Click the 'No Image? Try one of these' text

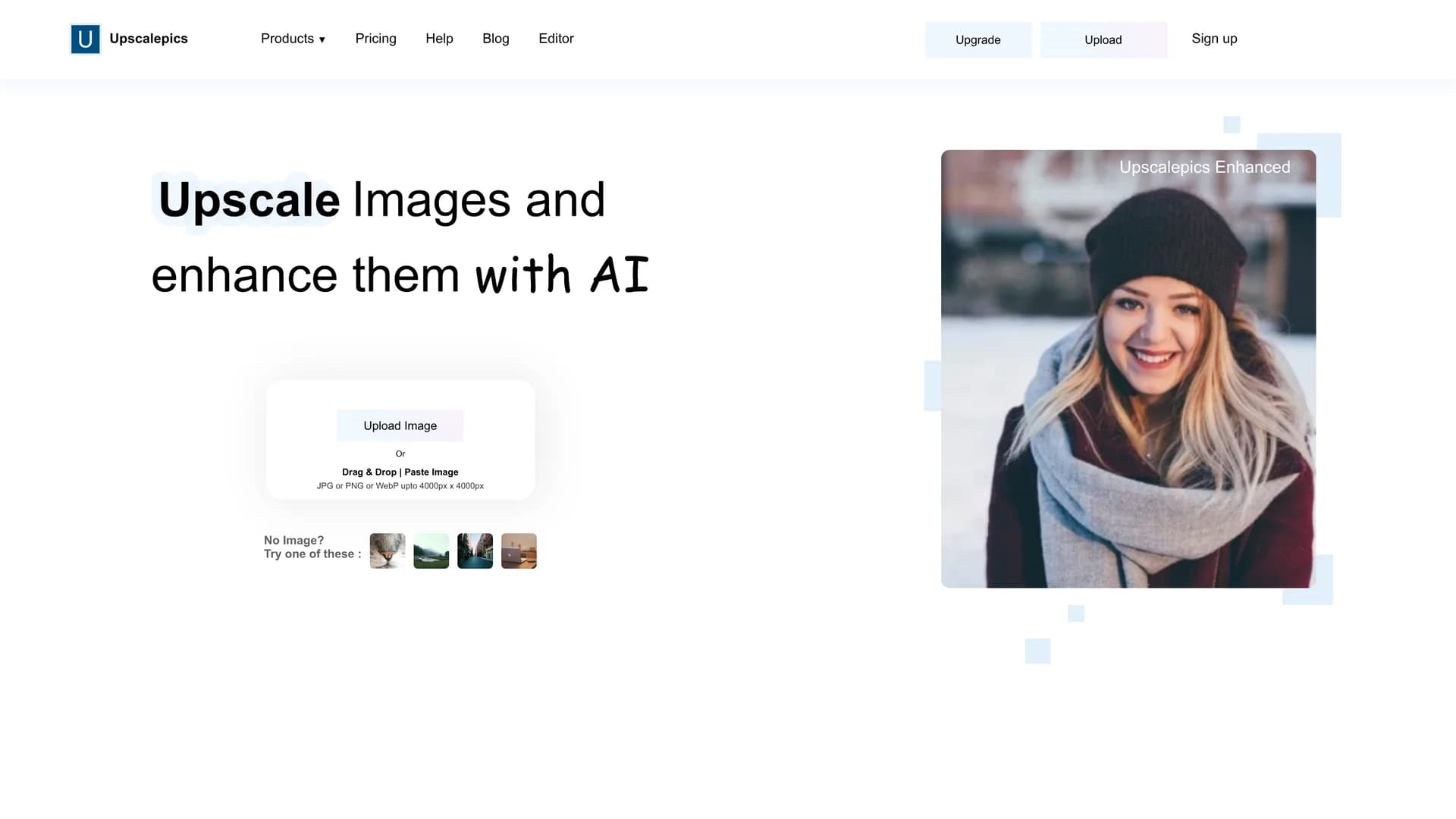click(x=312, y=547)
